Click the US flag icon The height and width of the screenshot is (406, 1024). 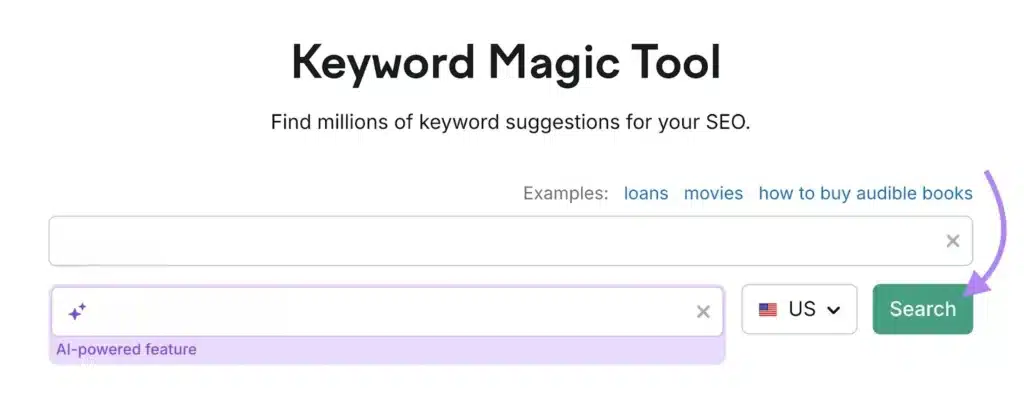pyautogui.click(x=767, y=309)
